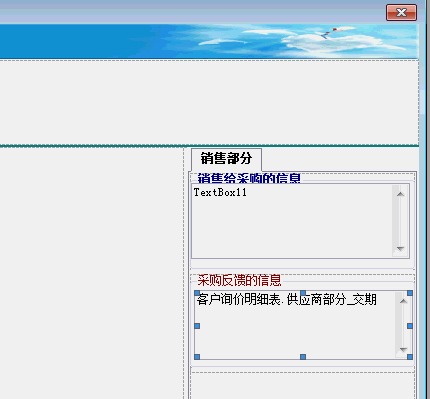
Task: Click the top-left blue sizing handle of the selected textbox
Action: (x=197, y=293)
